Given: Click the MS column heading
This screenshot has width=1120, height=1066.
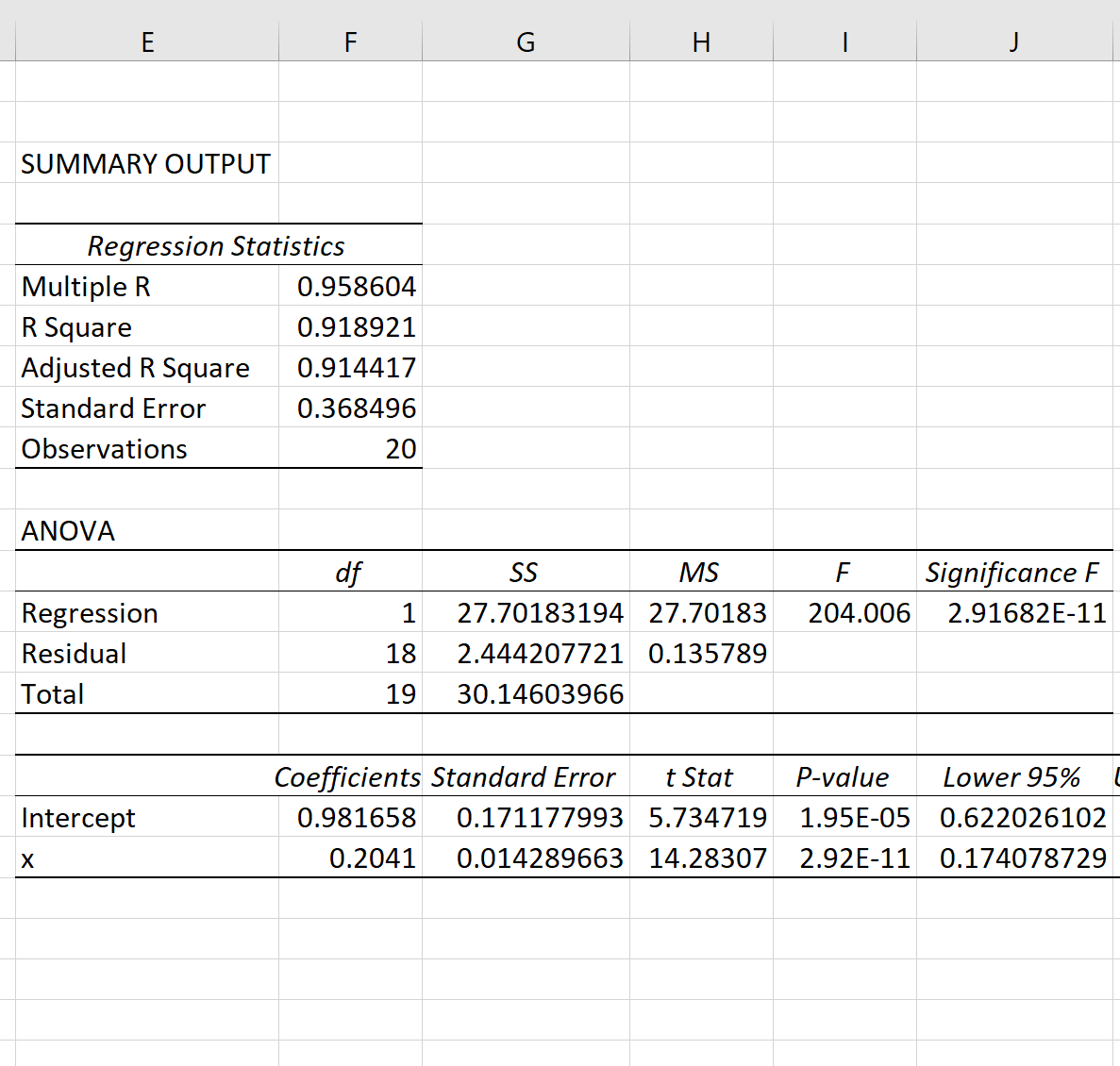Looking at the screenshot, I should (701, 572).
